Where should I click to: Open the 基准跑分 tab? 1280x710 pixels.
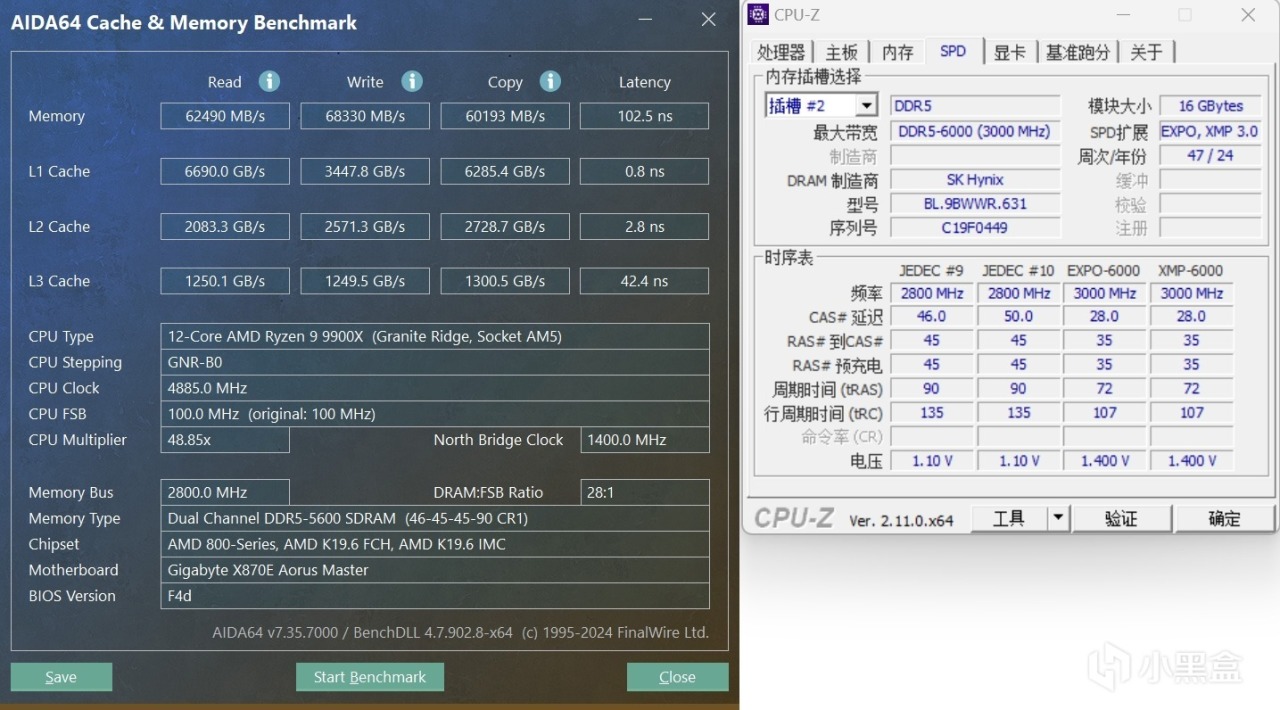tap(1077, 52)
